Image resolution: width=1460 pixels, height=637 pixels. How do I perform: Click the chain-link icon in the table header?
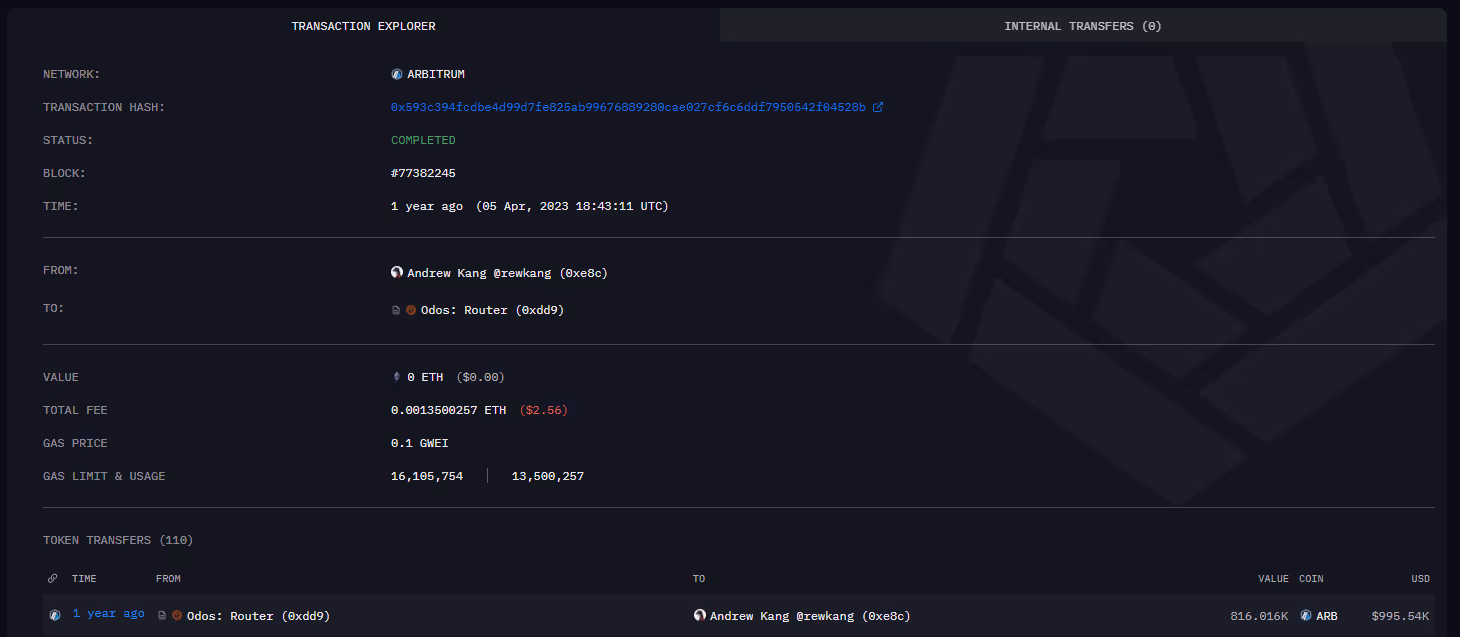[52, 578]
